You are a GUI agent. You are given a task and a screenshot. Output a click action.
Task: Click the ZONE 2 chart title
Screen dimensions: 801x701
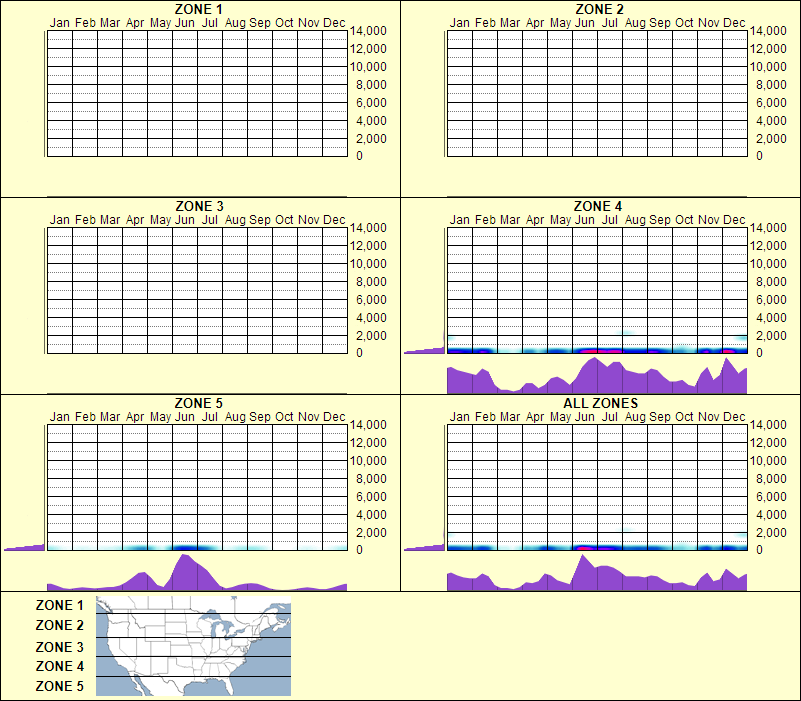[598, 9]
